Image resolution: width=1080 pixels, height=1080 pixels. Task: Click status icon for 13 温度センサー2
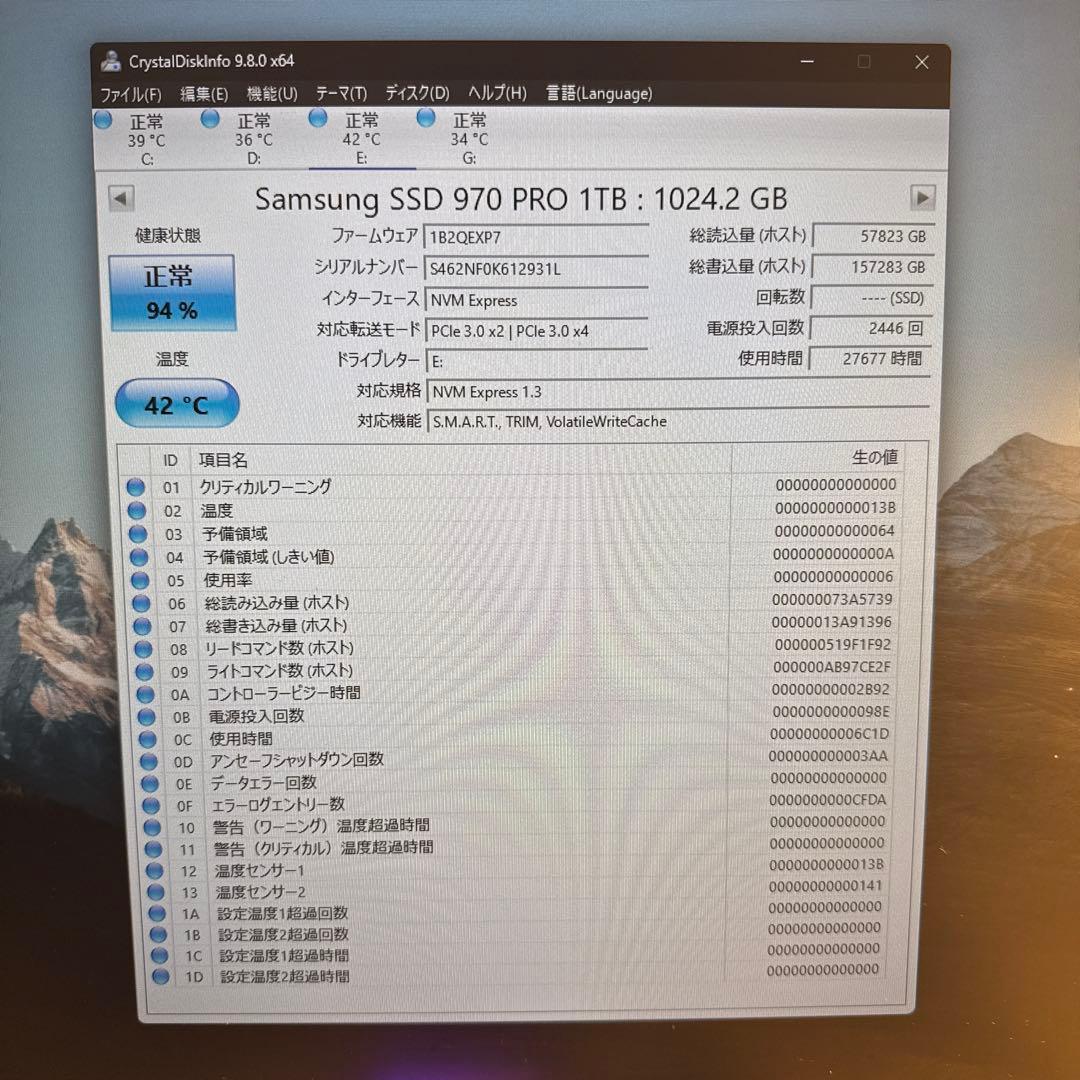click(x=156, y=893)
